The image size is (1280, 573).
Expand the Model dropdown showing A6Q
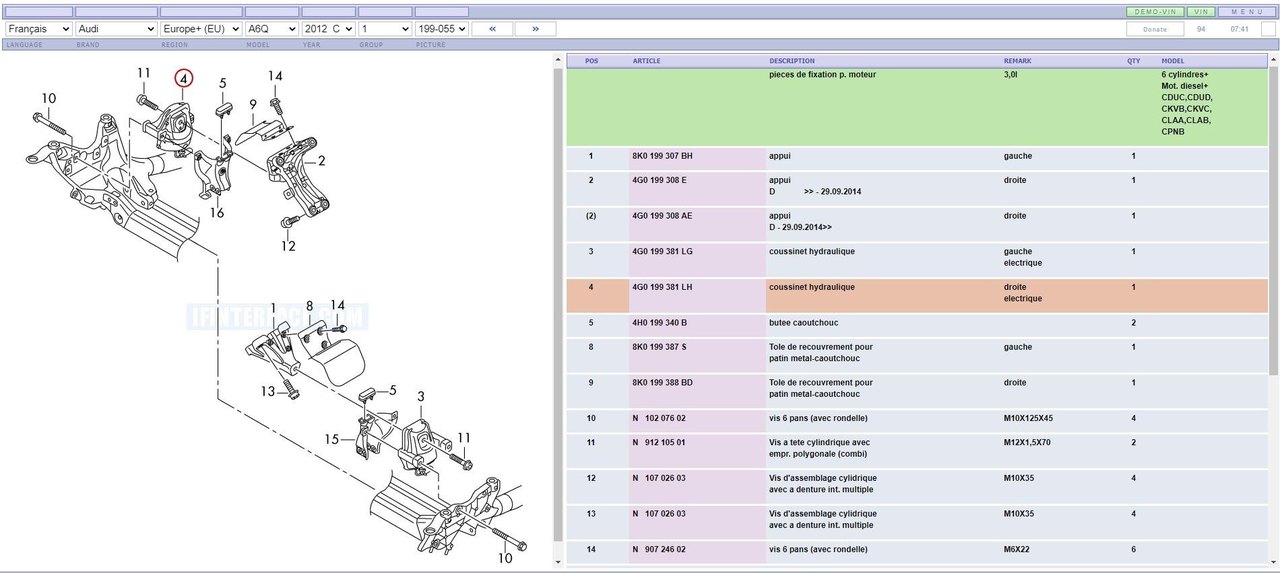[x=272, y=29]
